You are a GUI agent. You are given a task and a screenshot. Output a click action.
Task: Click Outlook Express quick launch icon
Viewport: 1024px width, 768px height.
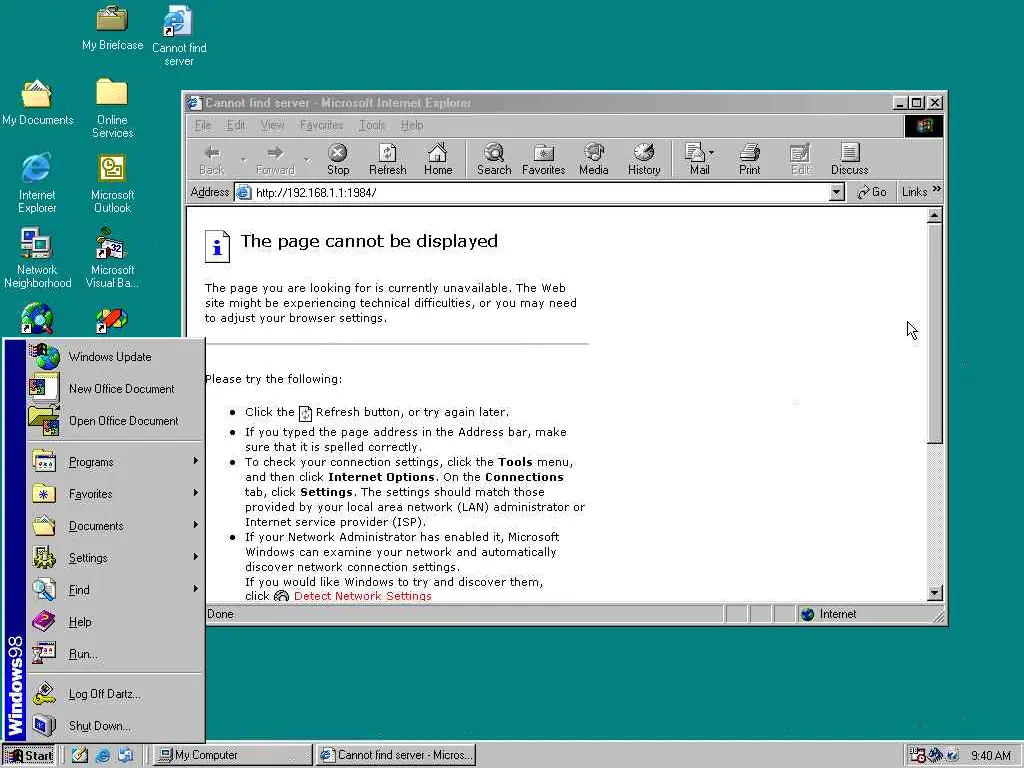[x=125, y=755]
